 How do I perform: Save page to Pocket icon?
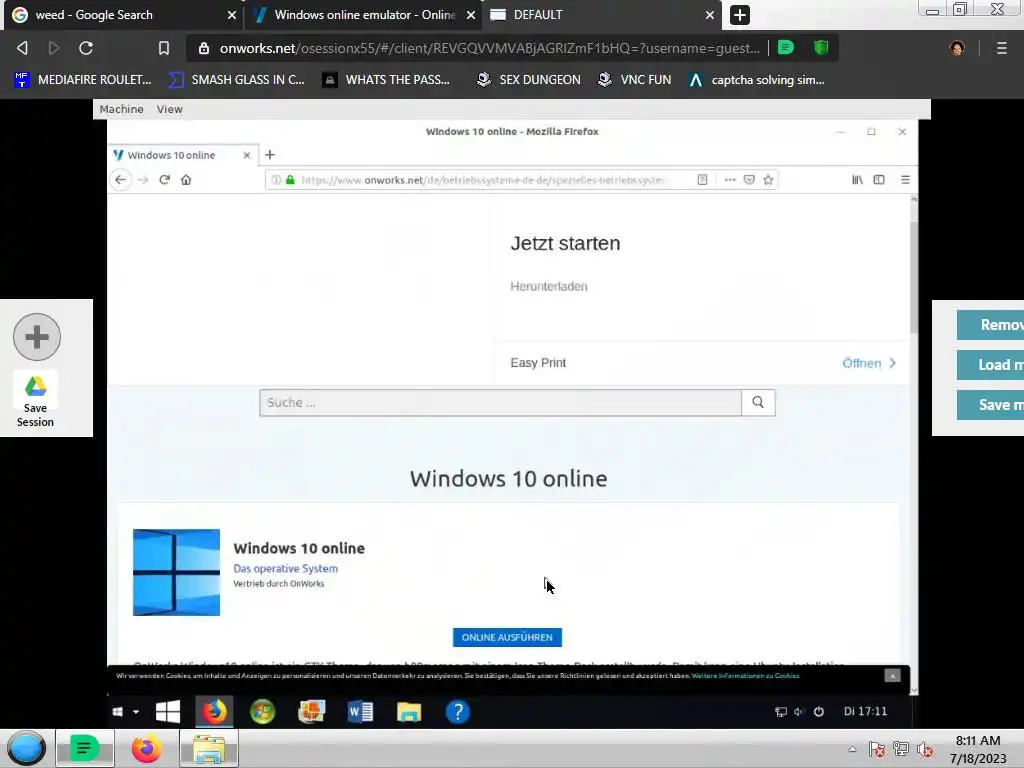pyautogui.click(x=749, y=180)
